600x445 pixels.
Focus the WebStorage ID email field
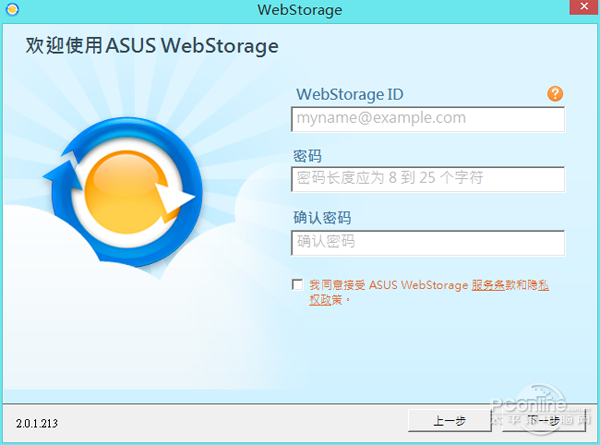pyautogui.click(x=428, y=119)
